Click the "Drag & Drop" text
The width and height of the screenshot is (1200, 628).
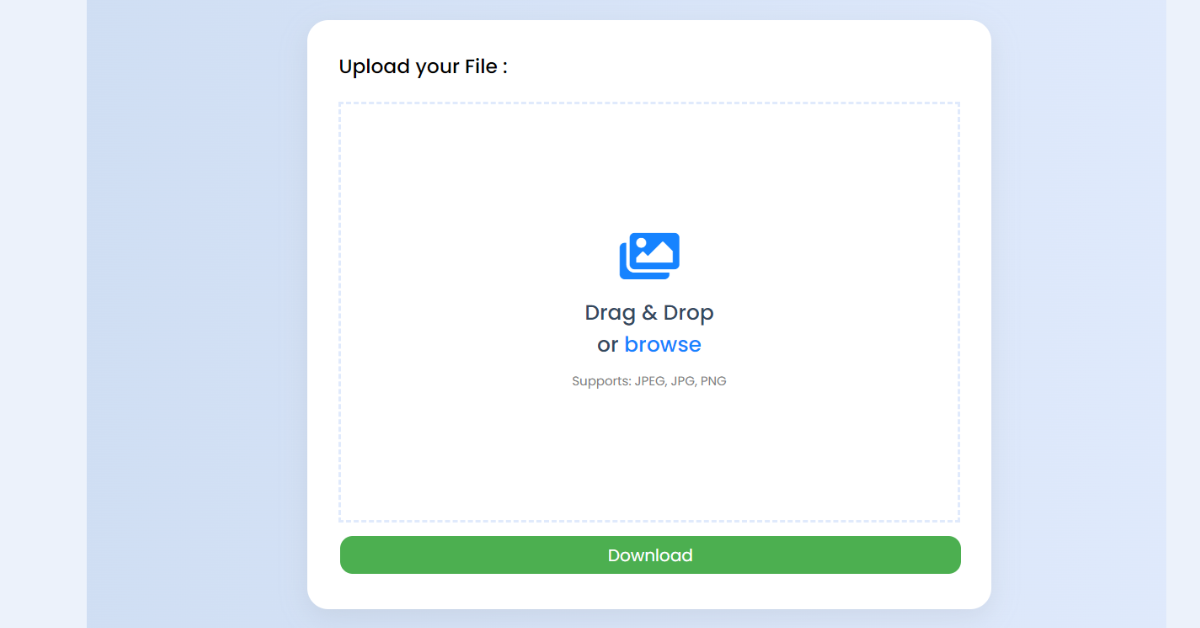pyautogui.click(x=649, y=313)
